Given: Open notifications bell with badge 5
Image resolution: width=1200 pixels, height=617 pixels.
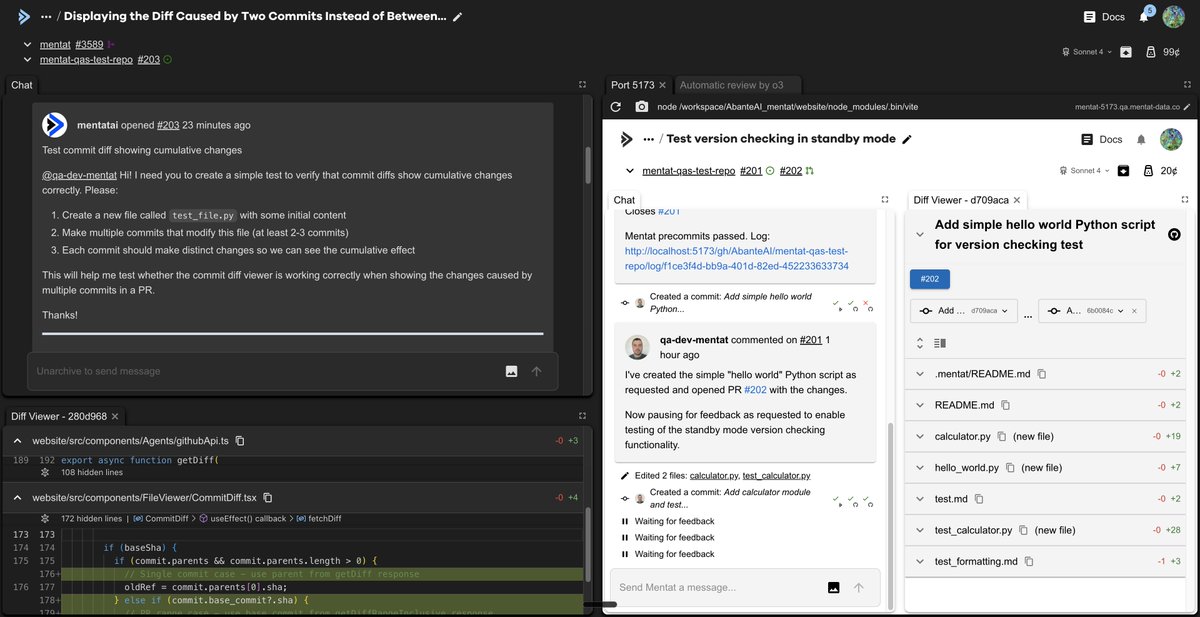Looking at the screenshot, I should [x=1145, y=16].
